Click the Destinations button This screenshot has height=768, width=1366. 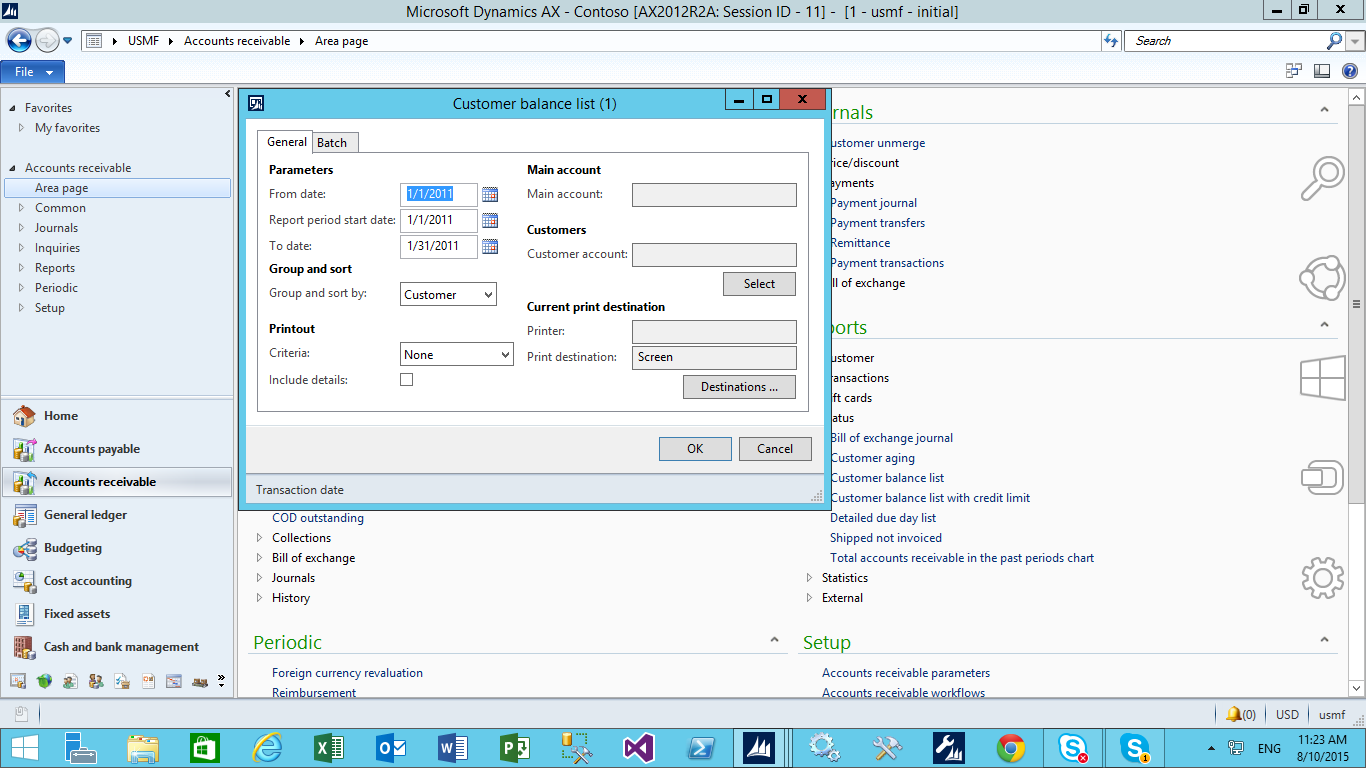(739, 387)
